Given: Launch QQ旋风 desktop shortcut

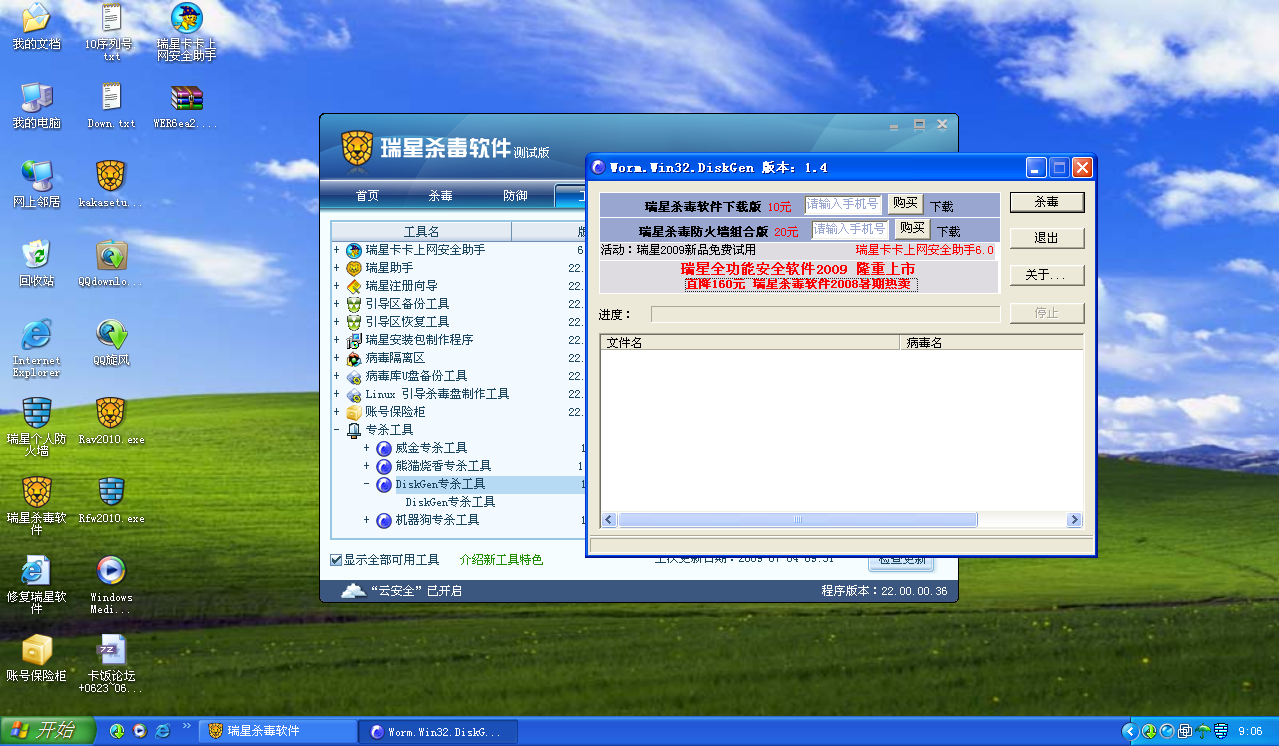Looking at the screenshot, I should pyautogui.click(x=111, y=342).
